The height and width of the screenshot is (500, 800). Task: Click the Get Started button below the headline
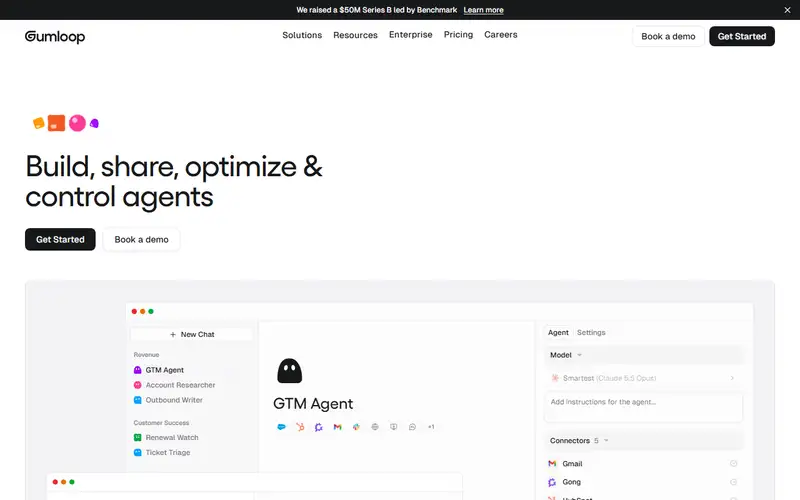pyautogui.click(x=60, y=239)
